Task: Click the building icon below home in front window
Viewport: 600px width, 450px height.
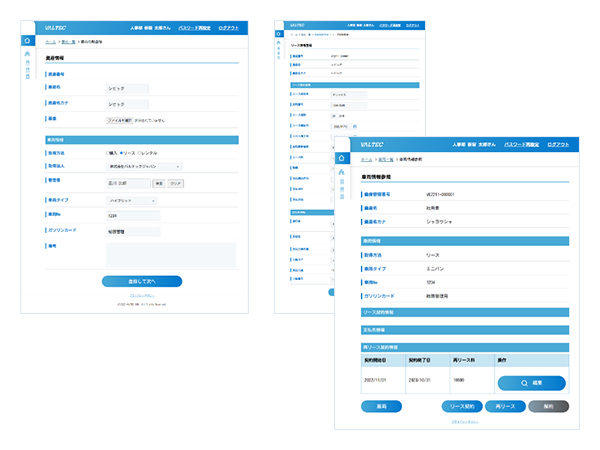Action: click(341, 172)
